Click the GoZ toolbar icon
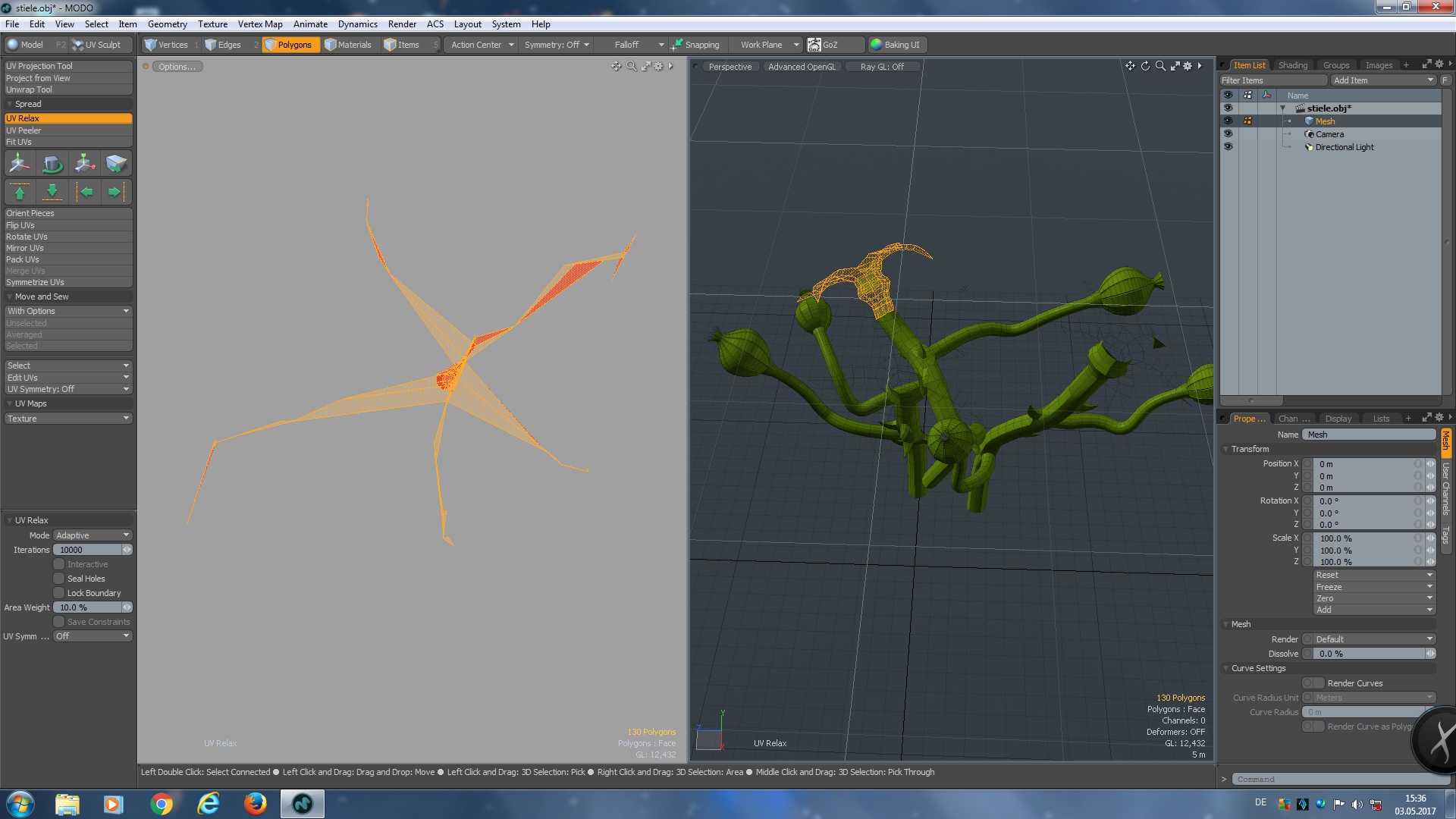Screen dimensions: 1456x819 (814, 45)
